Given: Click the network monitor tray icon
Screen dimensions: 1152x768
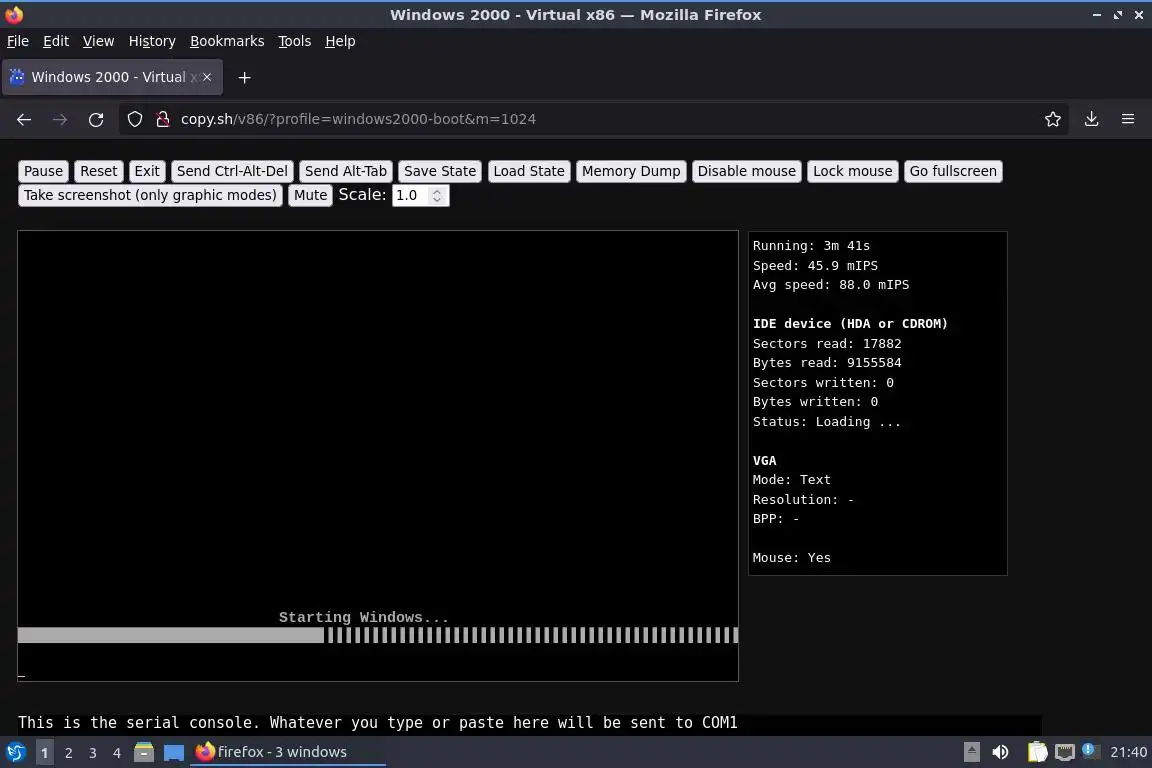Looking at the screenshot, I should [1064, 752].
